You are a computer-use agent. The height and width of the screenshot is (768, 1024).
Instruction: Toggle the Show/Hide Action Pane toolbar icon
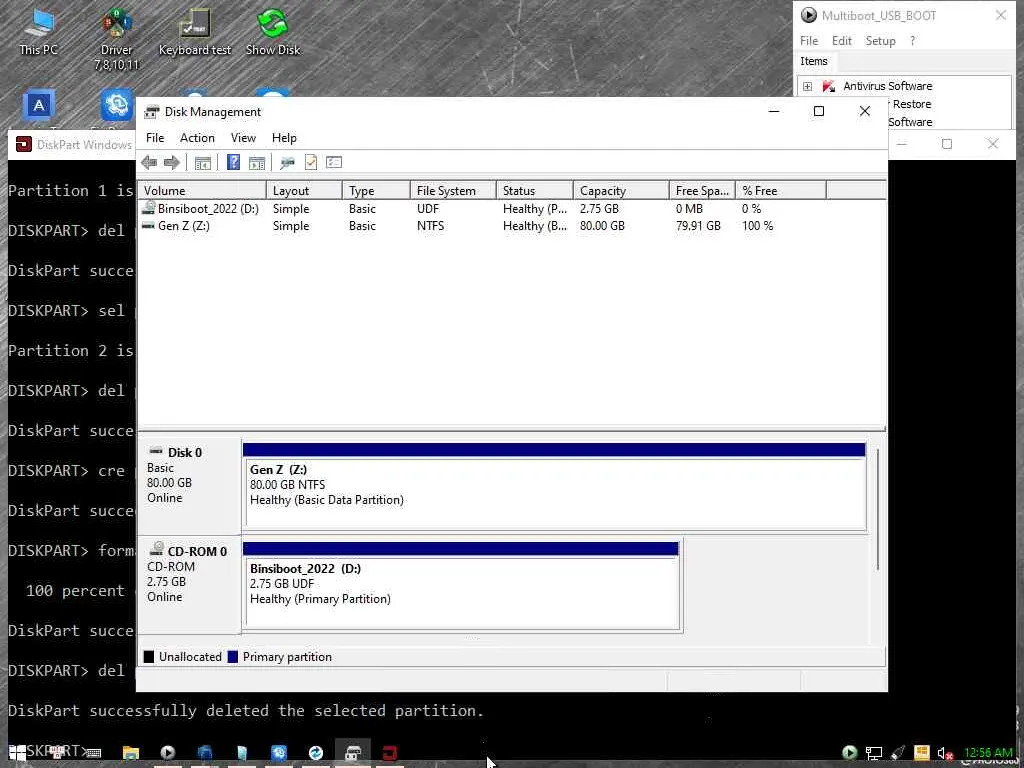click(x=257, y=163)
